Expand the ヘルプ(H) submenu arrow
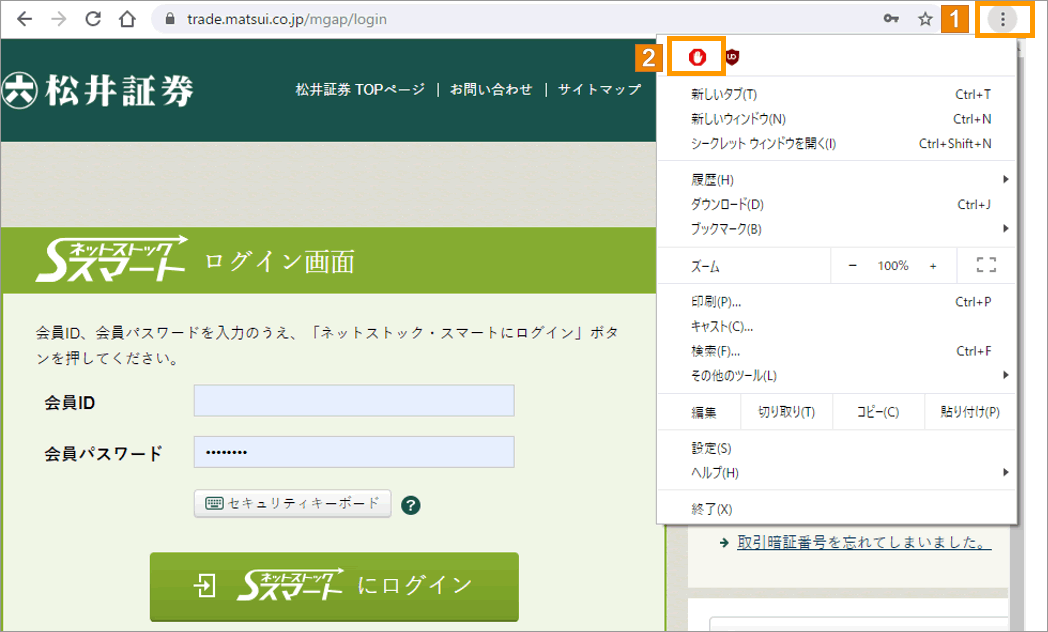 1005,472
